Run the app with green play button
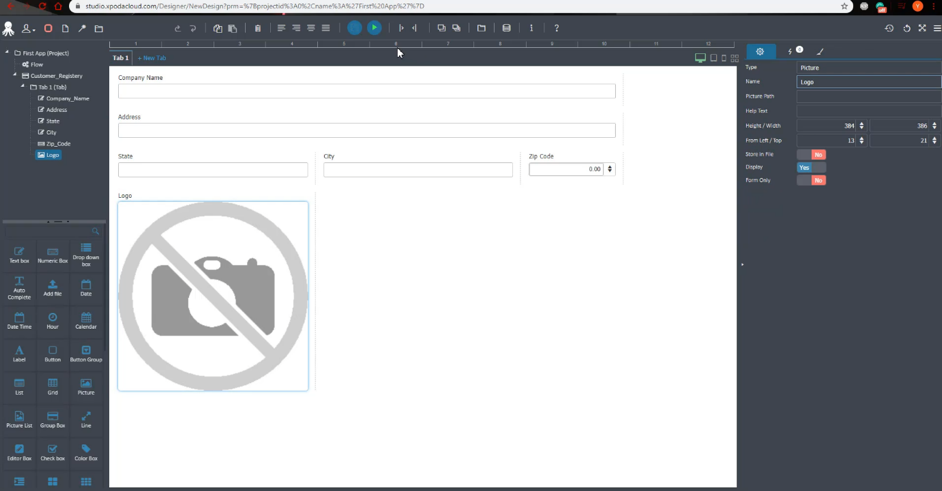Viewport: 942px width, 491px height. pos(374,28)
